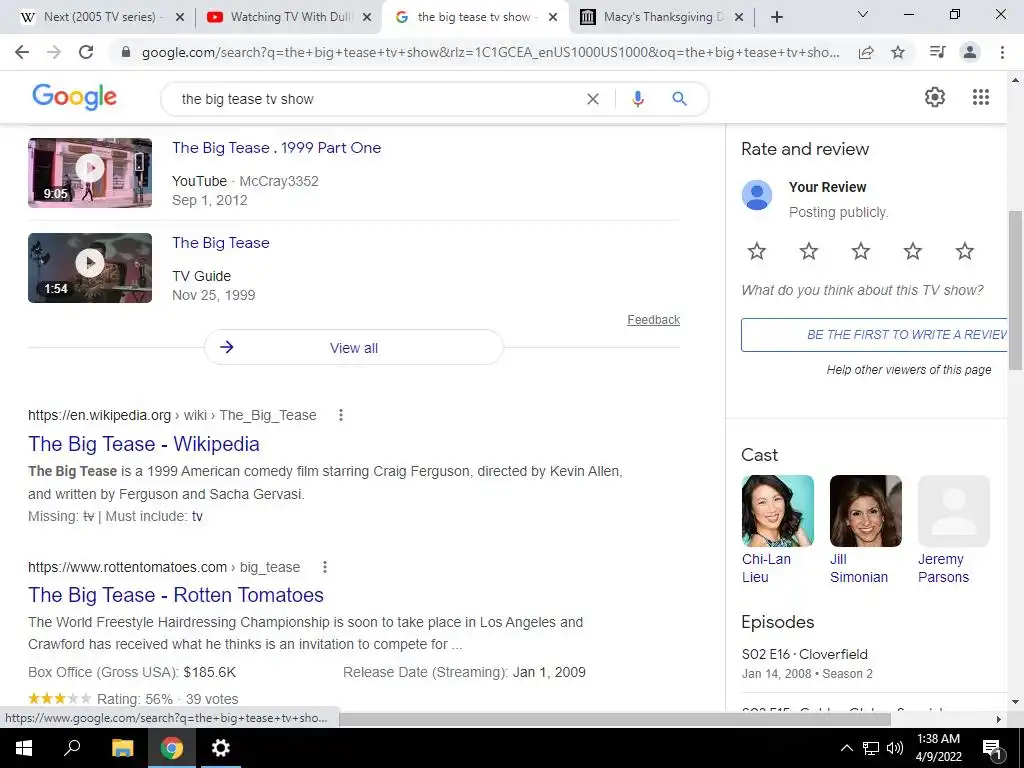Select the big tease tv show tab
The image size is (1024, 768).
click(473, 17)
